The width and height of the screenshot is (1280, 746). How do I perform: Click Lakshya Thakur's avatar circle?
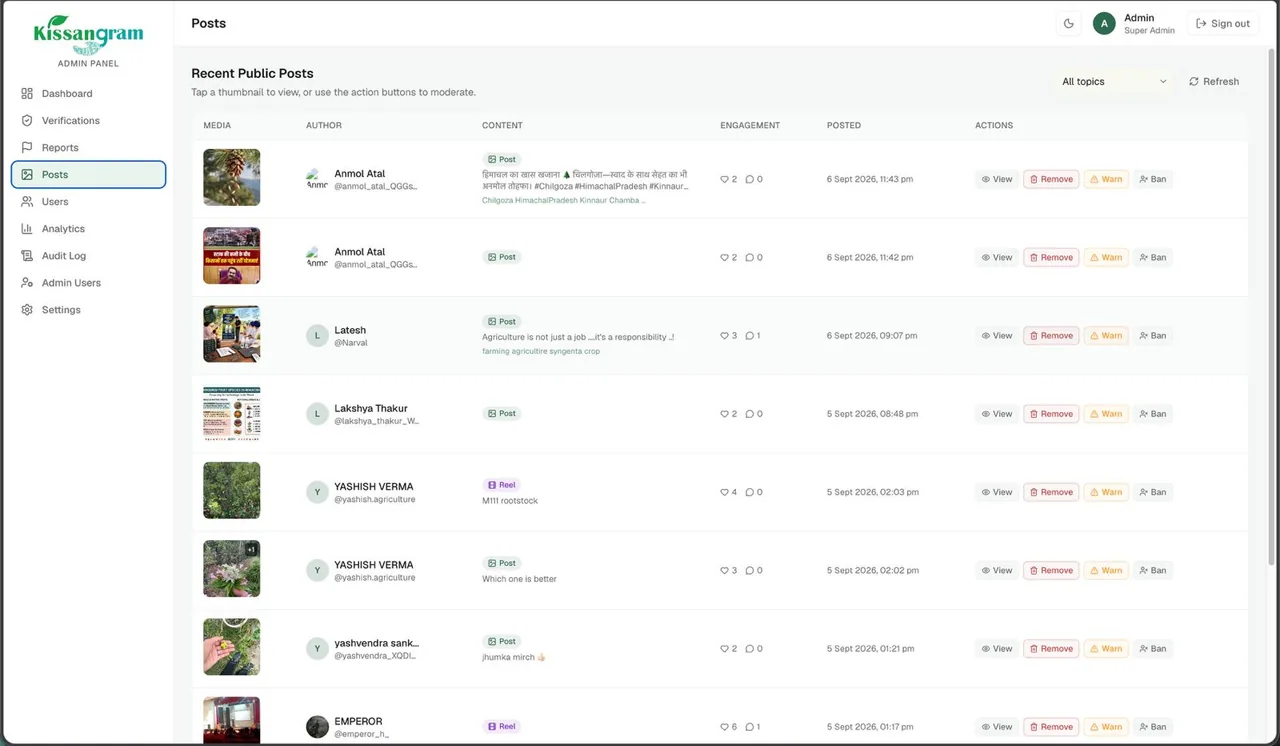coord(317,414)
